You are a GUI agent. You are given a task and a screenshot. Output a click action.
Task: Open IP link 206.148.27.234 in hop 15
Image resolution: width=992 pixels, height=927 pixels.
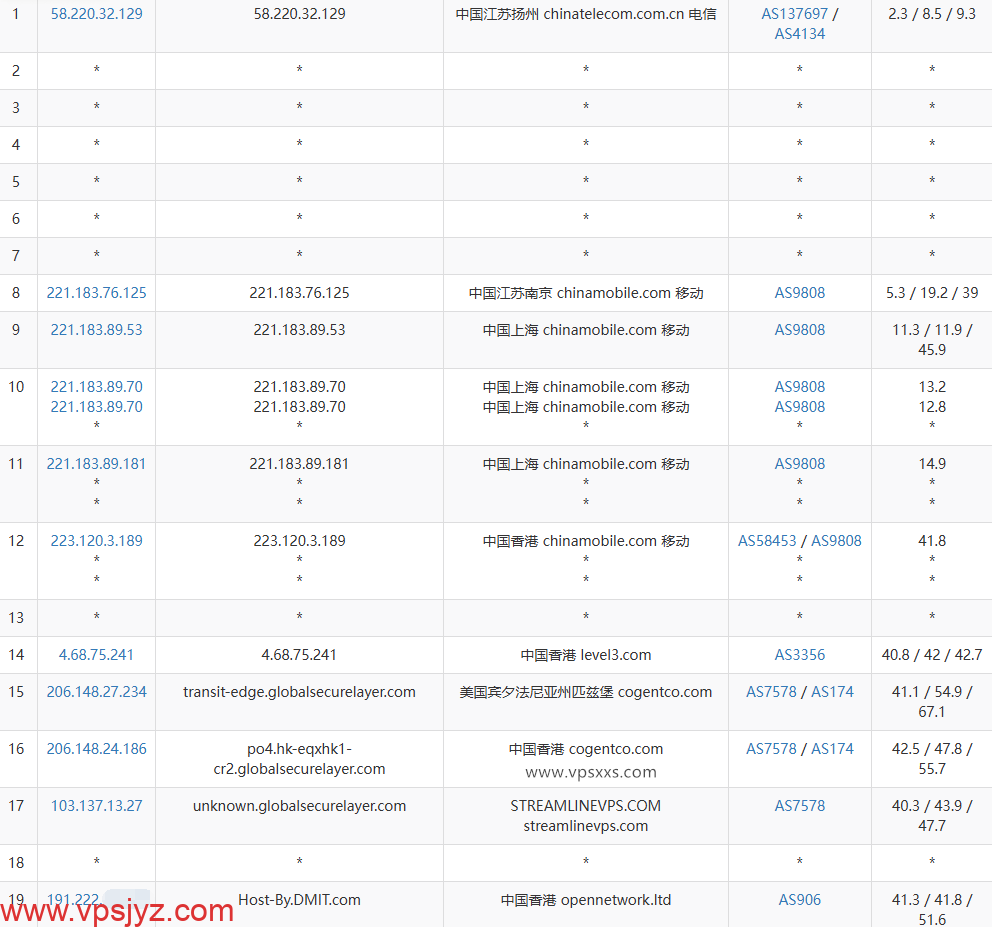(x=97, y=692)
